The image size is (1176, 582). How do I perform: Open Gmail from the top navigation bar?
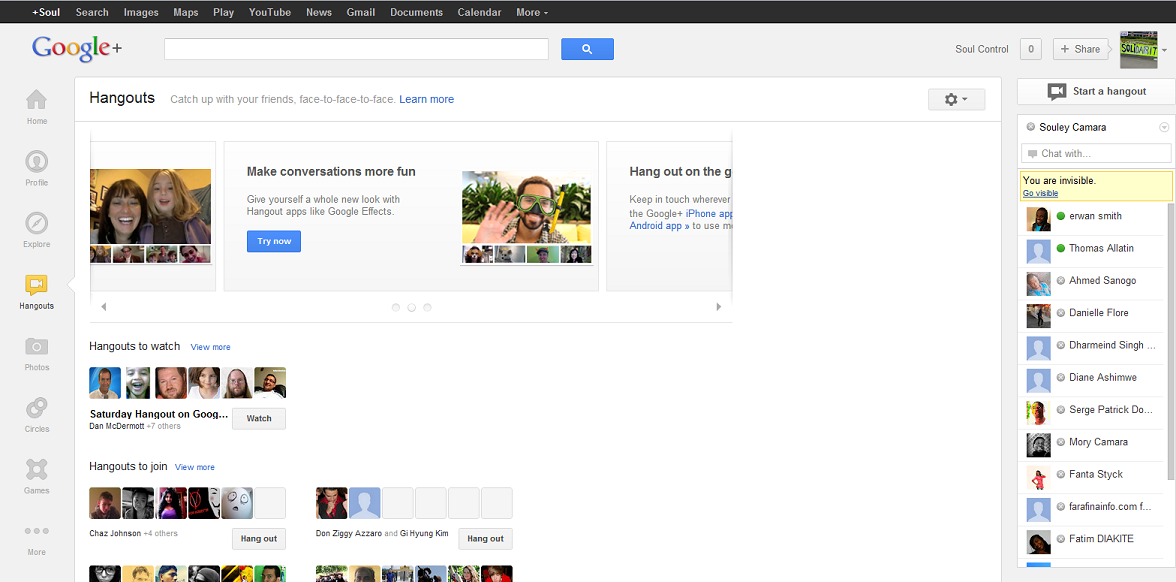pyautogui.click(x=361, y=12)
